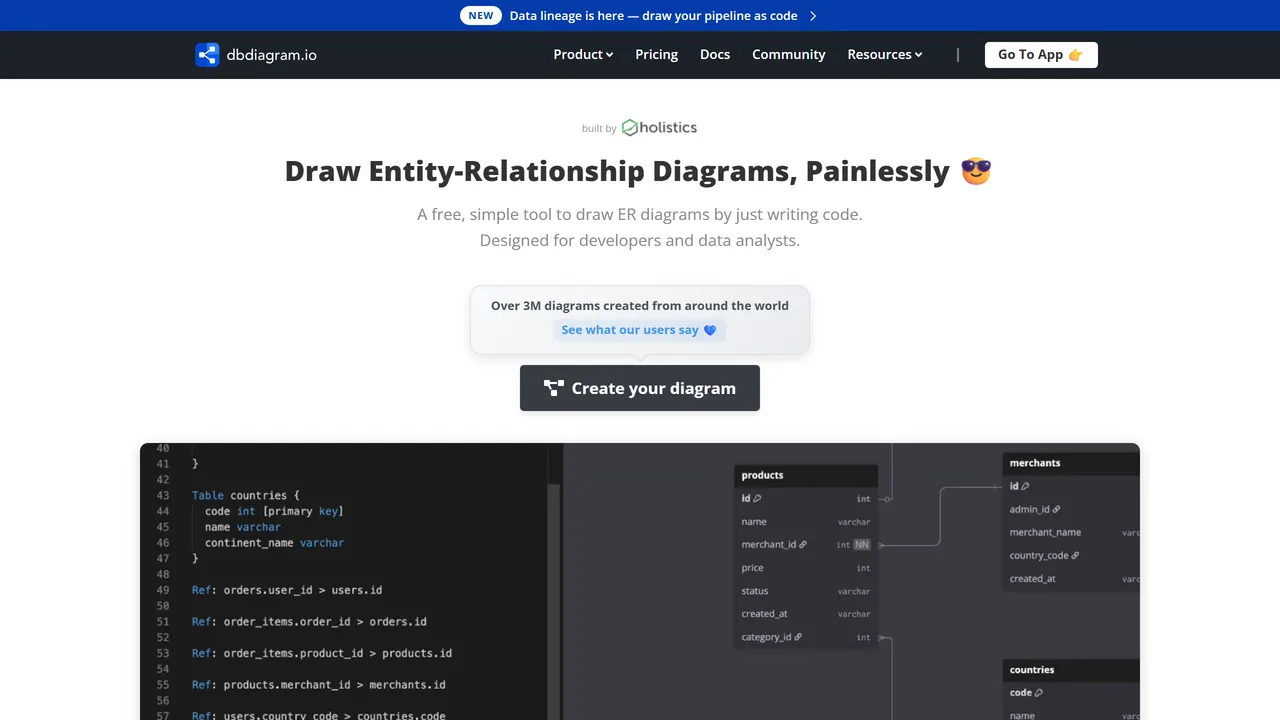Open the Pricing page
Screen dimensions: 1280x720
657,55
